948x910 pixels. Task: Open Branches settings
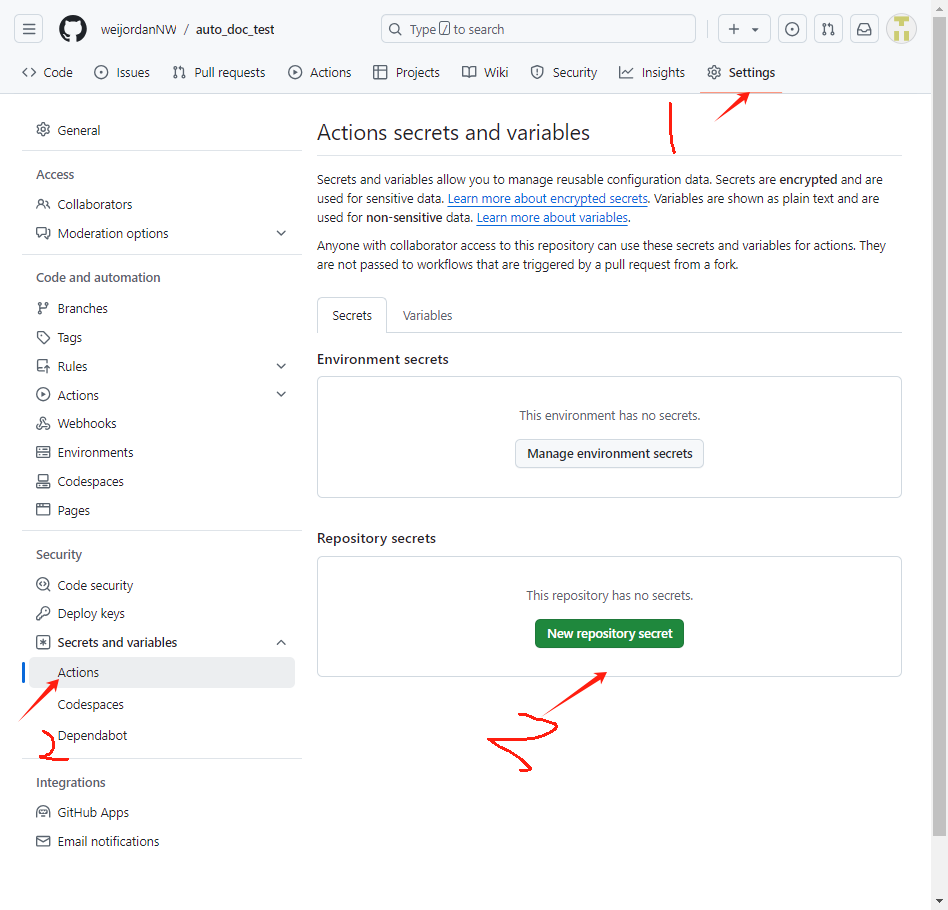coord(161,308)
